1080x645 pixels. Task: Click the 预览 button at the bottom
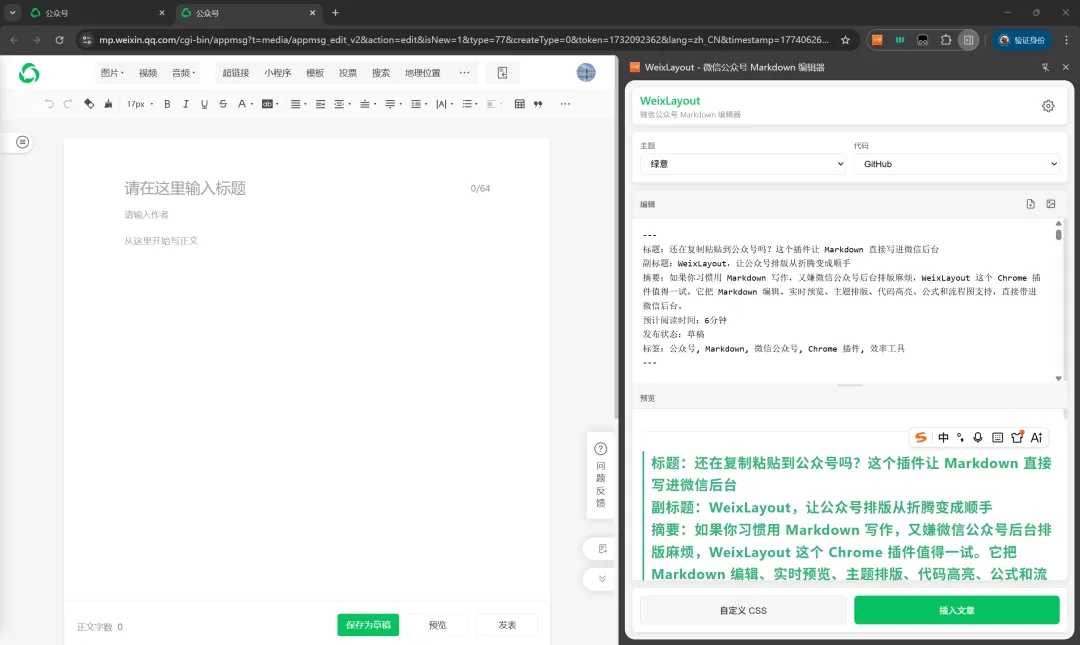[x=437, y=625]
